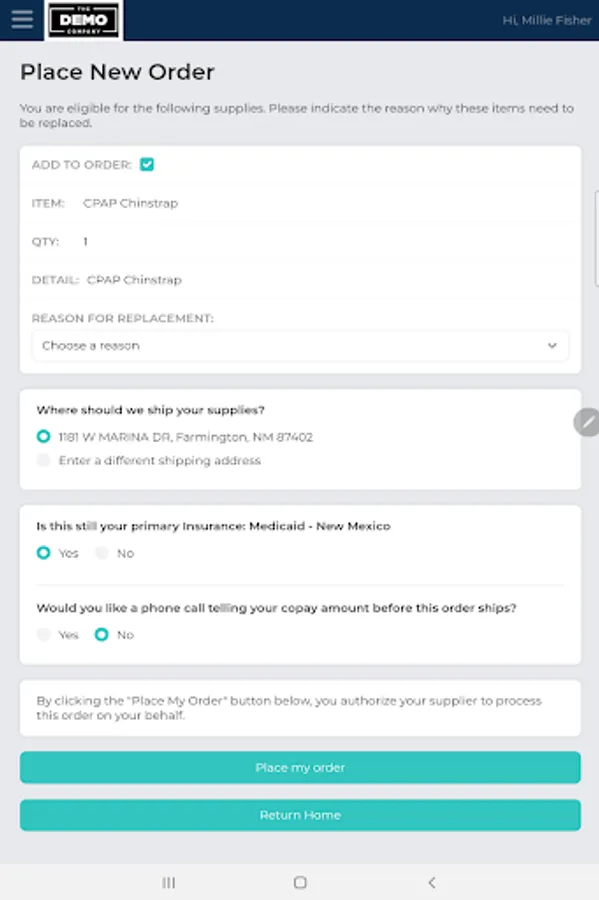599x900 pixels.
Task: Click the "Place my order" button
Action: coord(299,767)
